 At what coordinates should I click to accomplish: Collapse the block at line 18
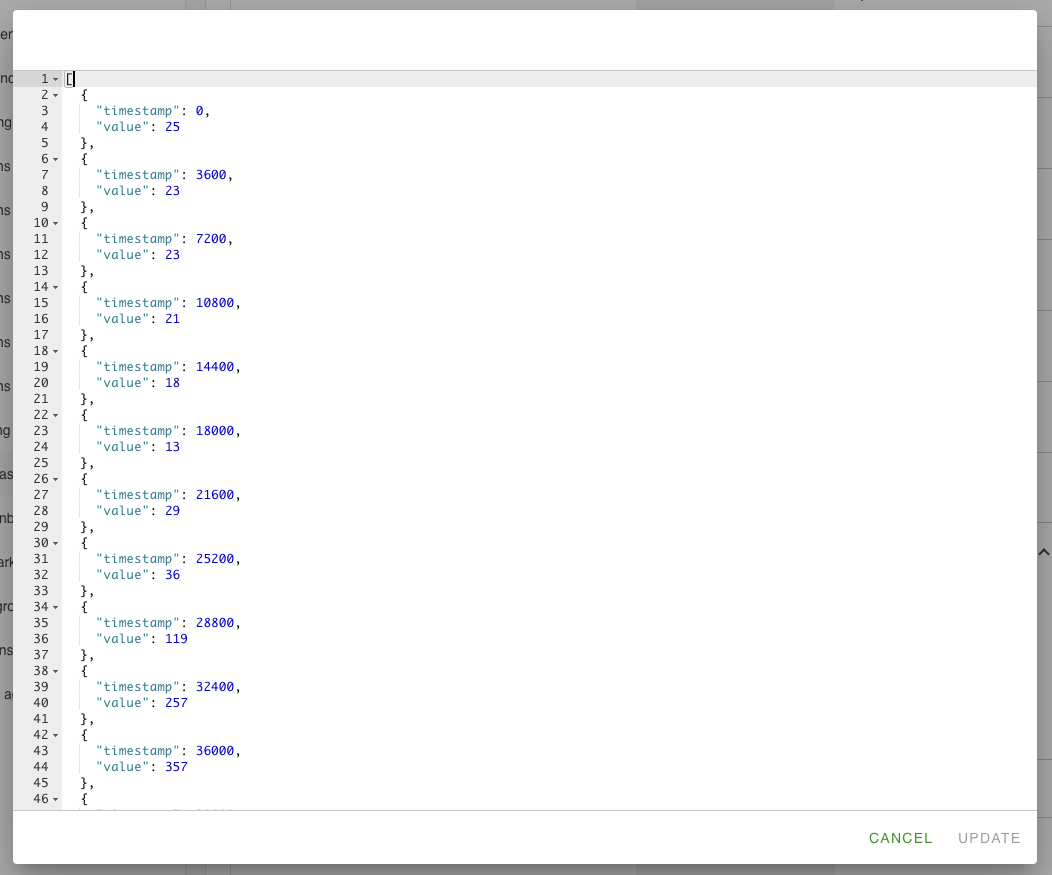click(x=56, y=351)
